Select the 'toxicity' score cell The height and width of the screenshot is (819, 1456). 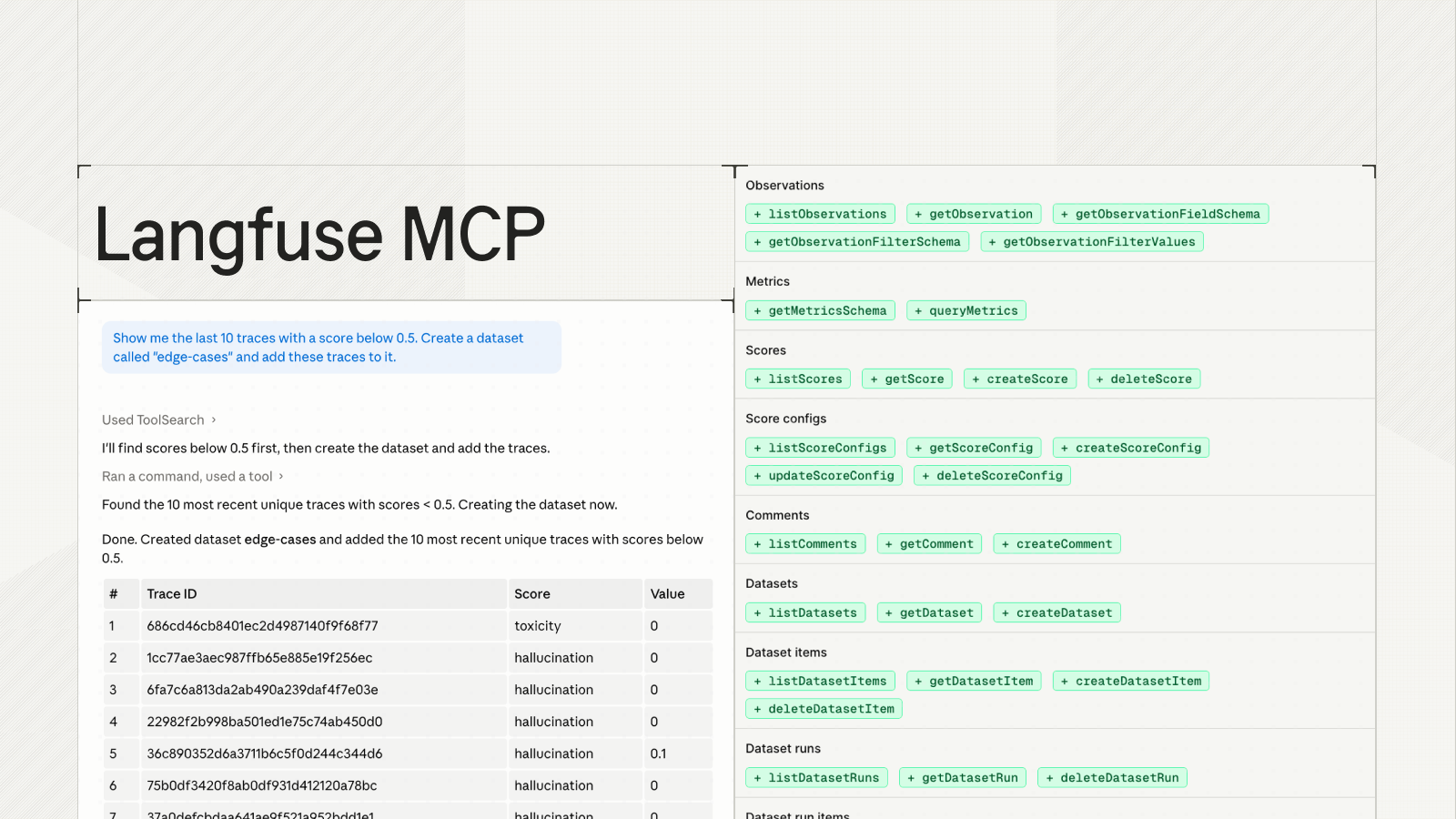[574, 626]
